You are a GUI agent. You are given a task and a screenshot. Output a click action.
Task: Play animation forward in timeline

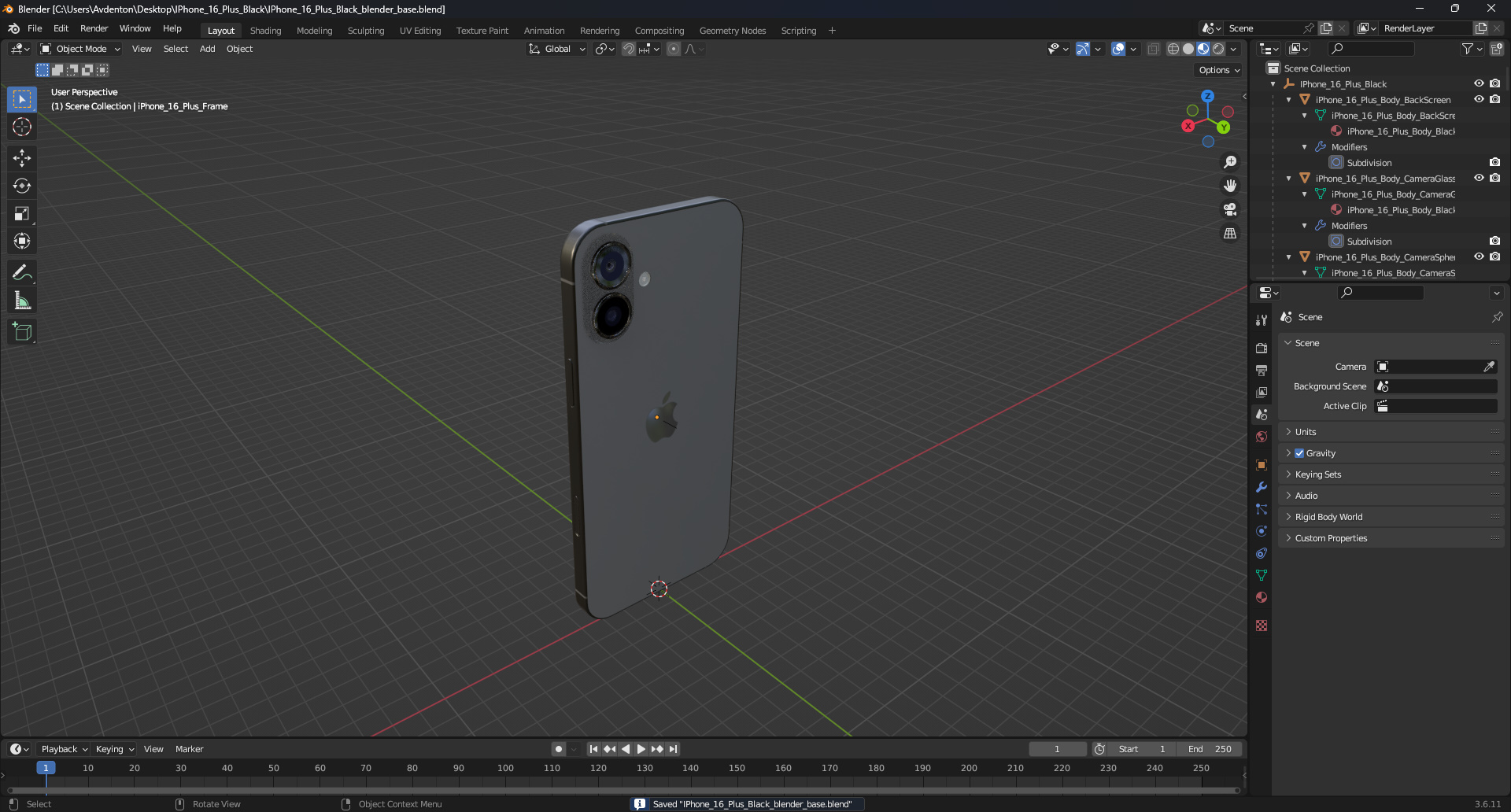641,749
